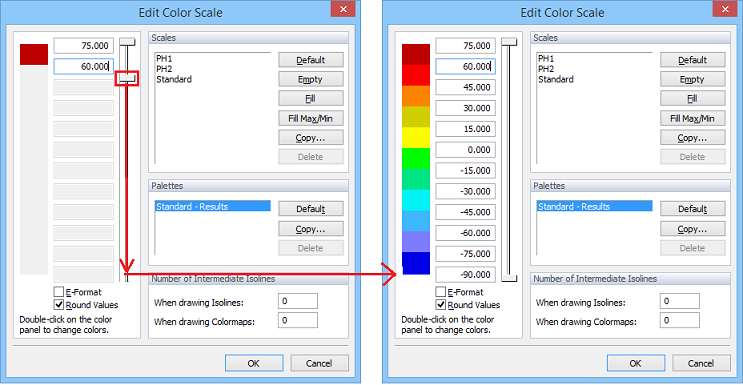Select PH2 scale in right dialog
The height and width of the screenshot is (385, 743).
point(545,69)
